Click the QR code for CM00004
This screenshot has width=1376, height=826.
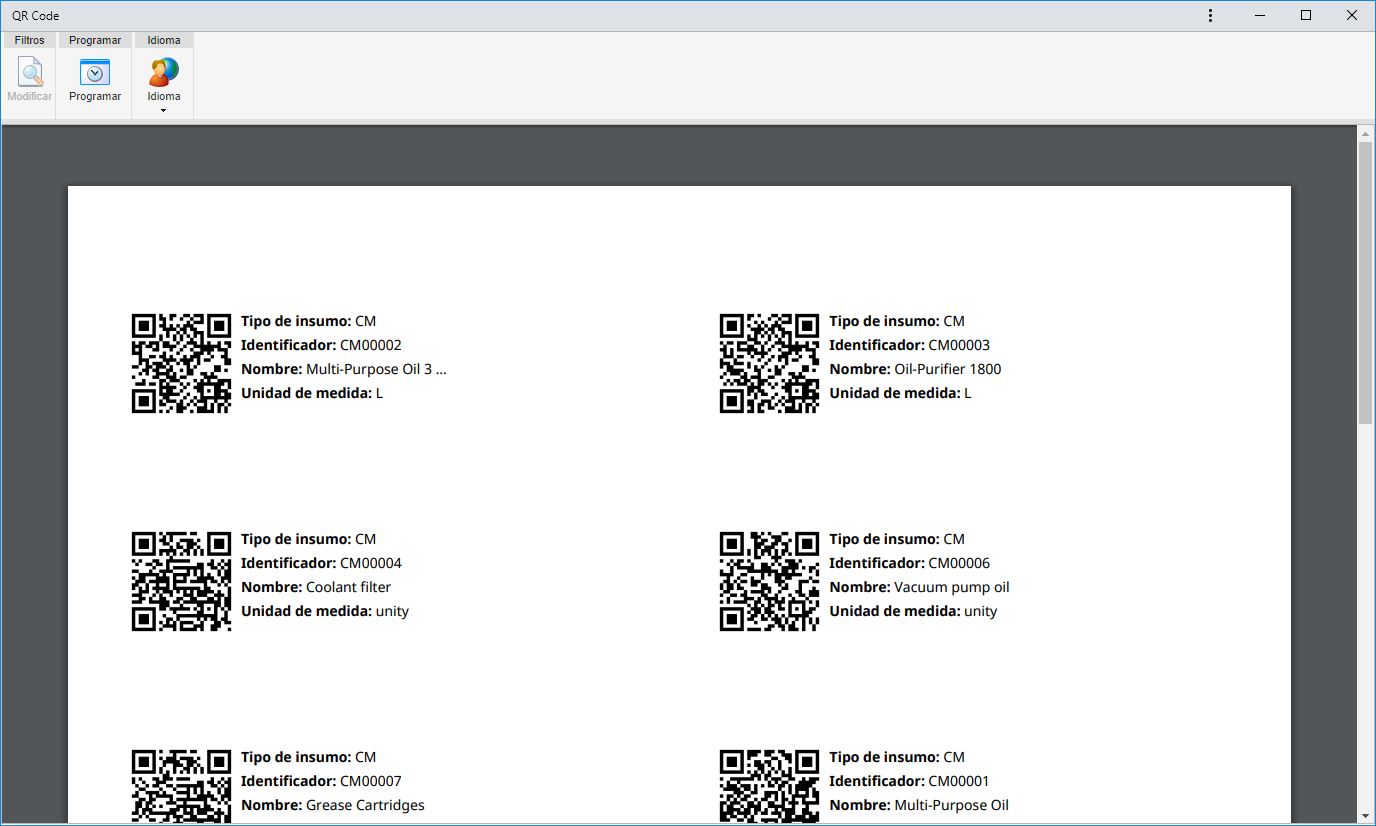181,581
